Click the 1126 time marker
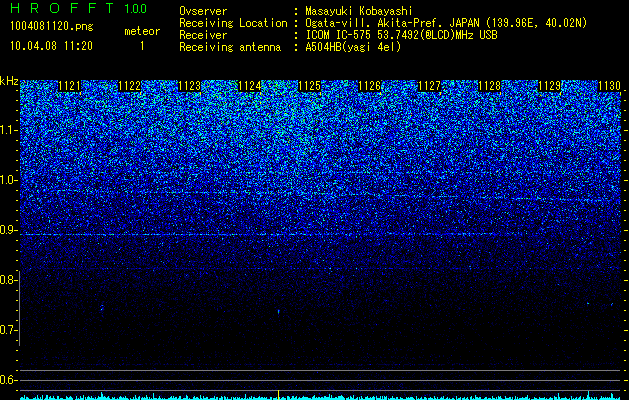This screenshot has height=400, width=629. click(x=369, y=86)
